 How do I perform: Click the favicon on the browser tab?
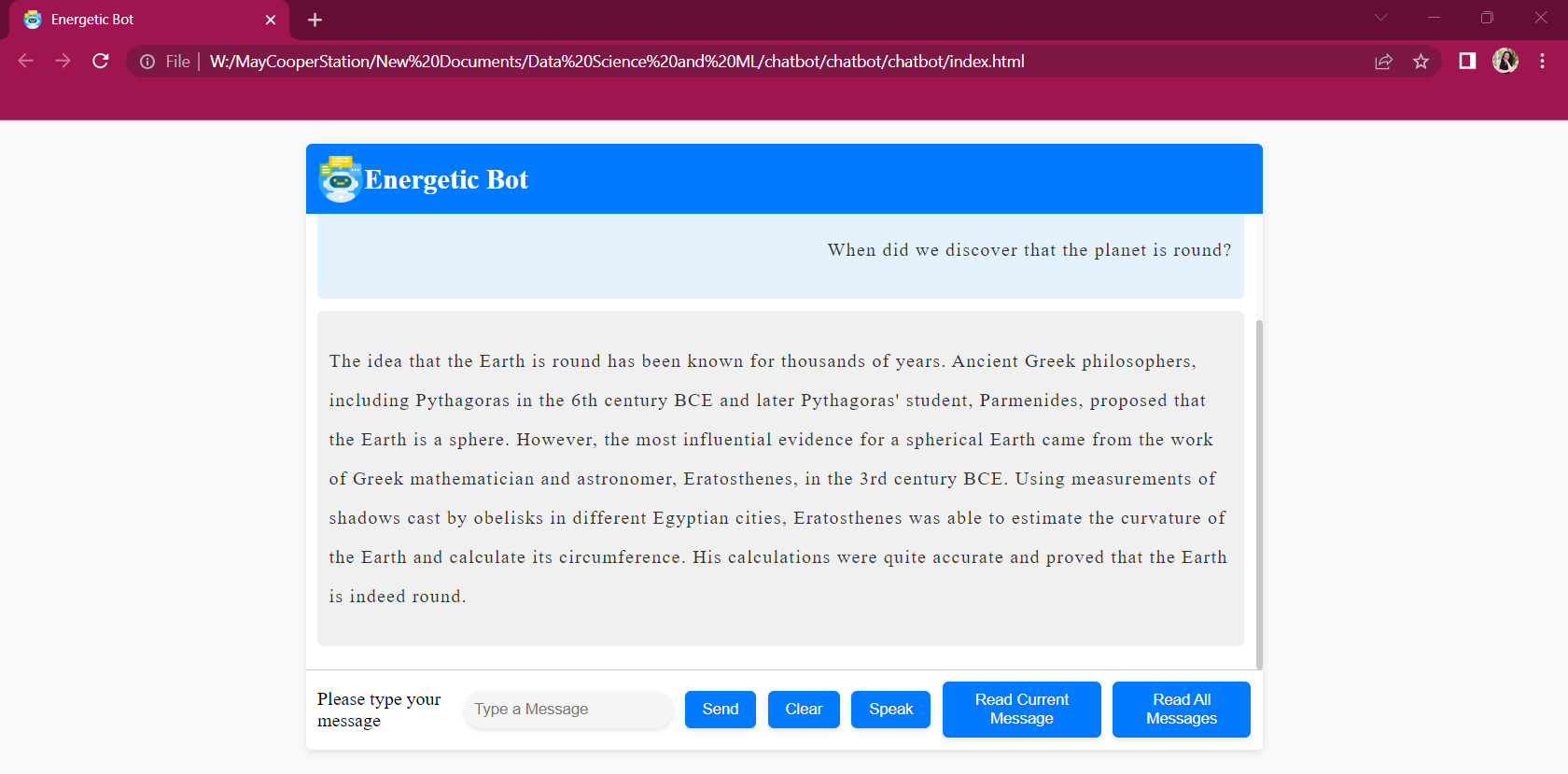(x=31, y=19)
